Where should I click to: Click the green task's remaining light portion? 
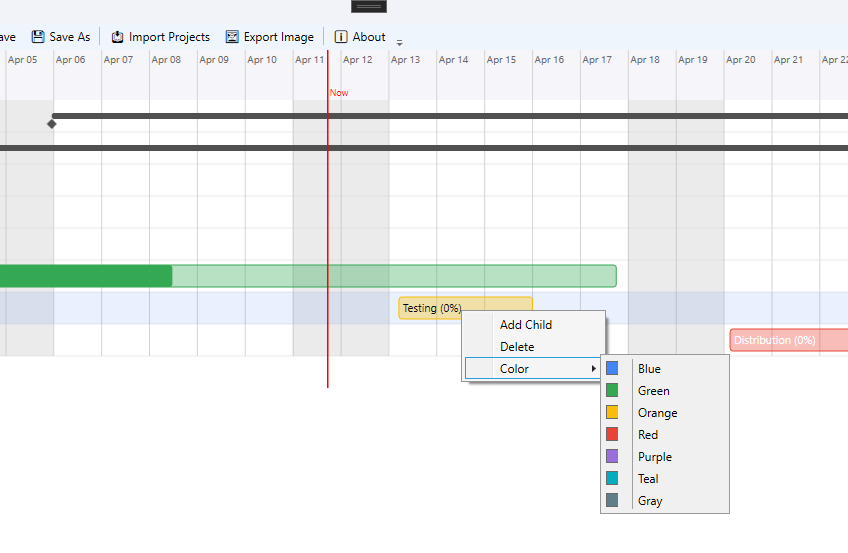[x=394, y=276]
